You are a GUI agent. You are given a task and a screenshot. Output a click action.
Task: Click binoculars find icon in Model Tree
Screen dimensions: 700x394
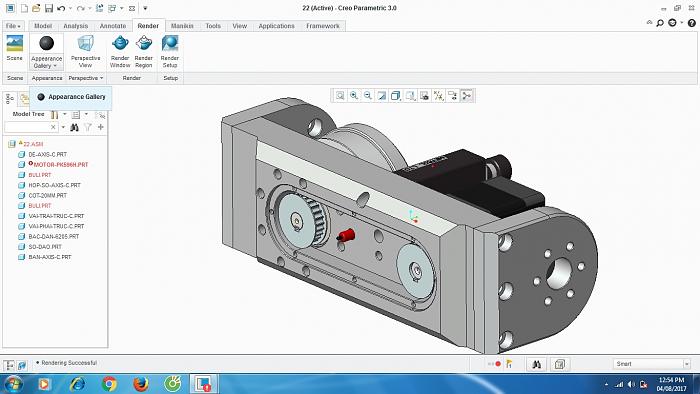tap(75, 128)
